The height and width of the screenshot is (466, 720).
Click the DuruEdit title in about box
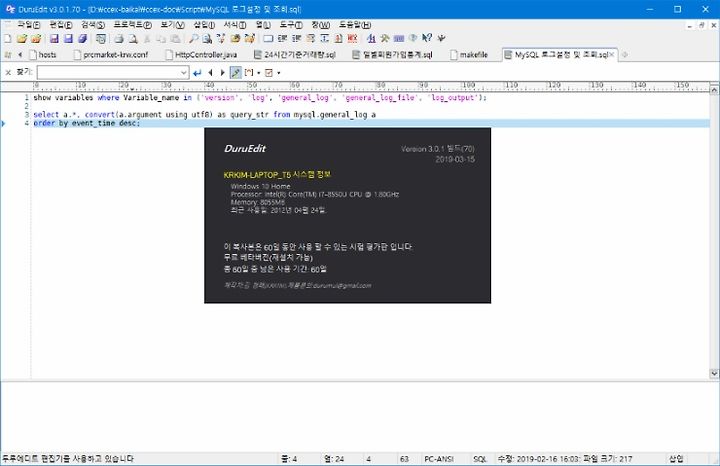coord(245,148)
